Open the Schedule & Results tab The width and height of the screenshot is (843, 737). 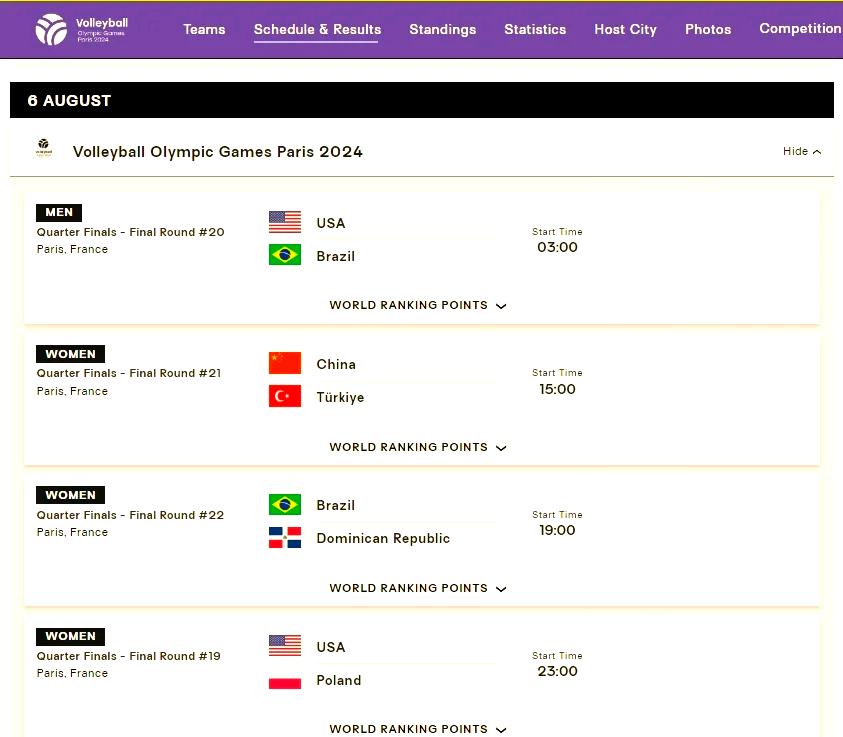(x=317, y=30)
